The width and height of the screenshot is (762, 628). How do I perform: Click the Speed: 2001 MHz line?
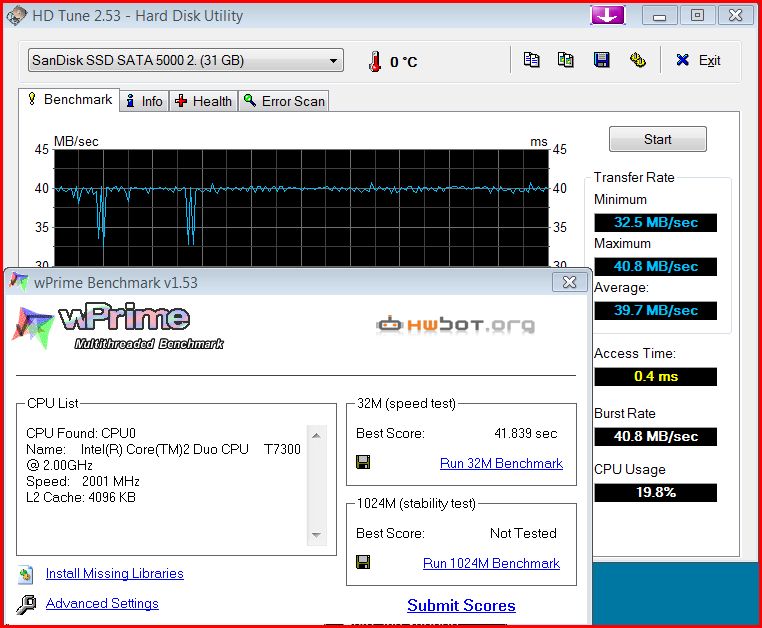pos(83,481)
